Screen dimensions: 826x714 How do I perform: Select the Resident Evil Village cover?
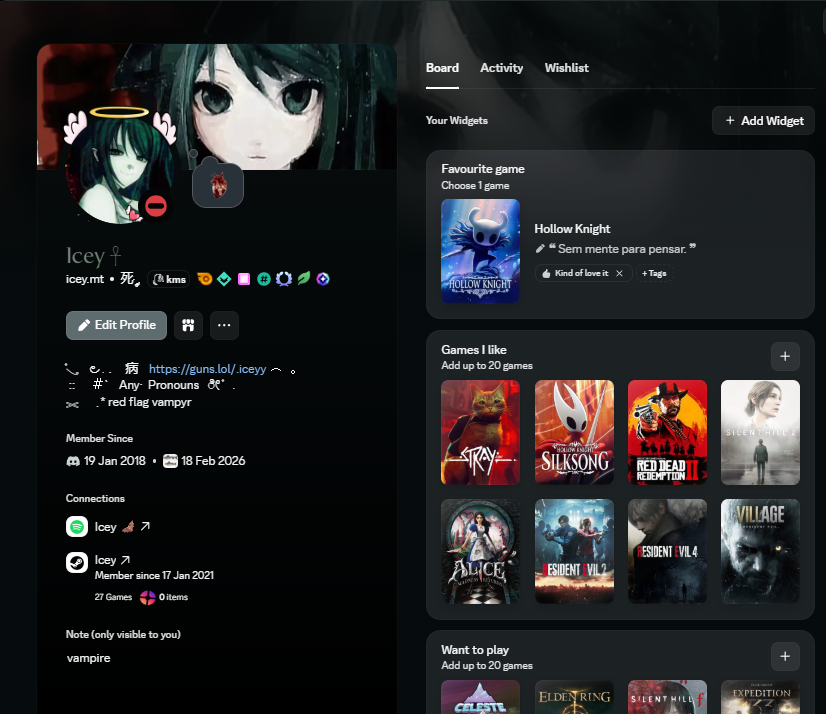click(x=760, y=551)
